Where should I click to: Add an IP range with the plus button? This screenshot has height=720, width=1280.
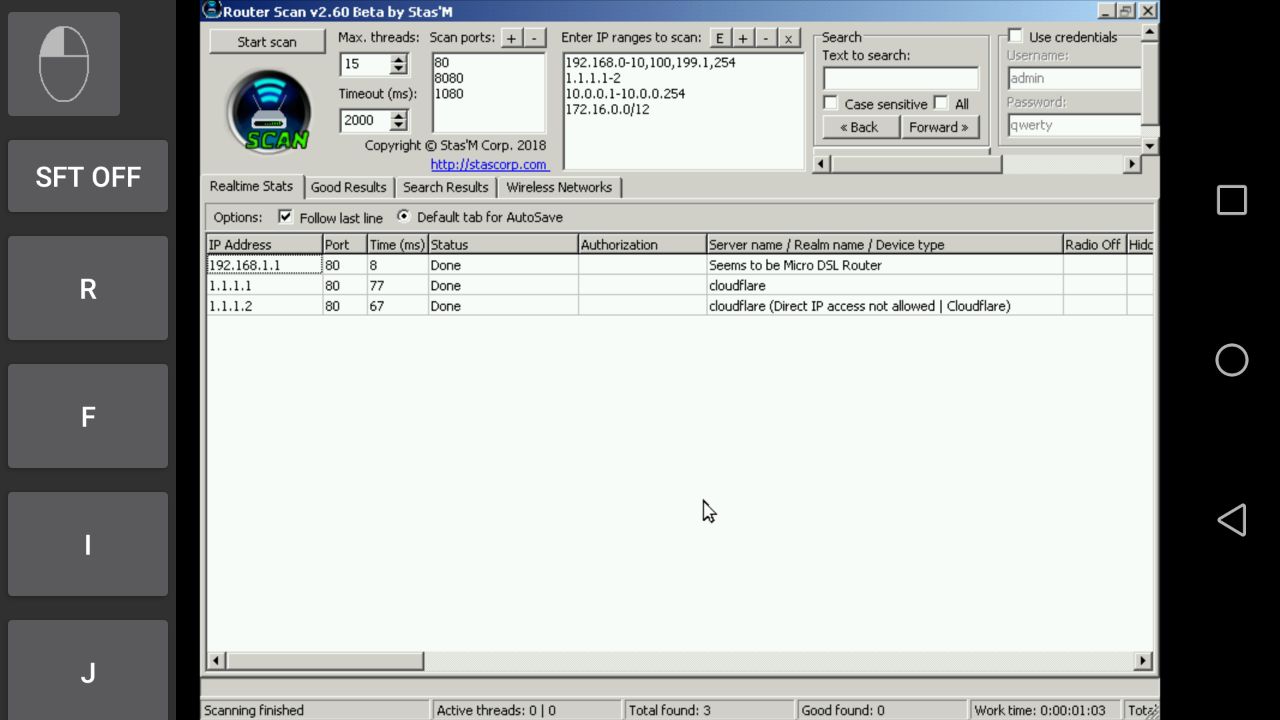(743, 38)
